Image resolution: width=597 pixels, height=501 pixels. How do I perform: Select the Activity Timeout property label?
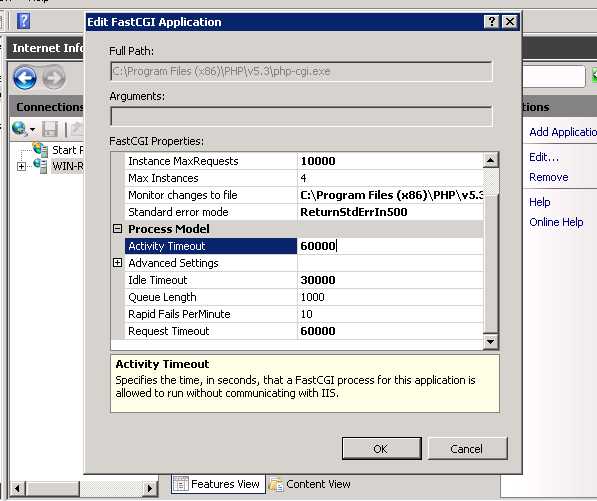tap(211, 246)
